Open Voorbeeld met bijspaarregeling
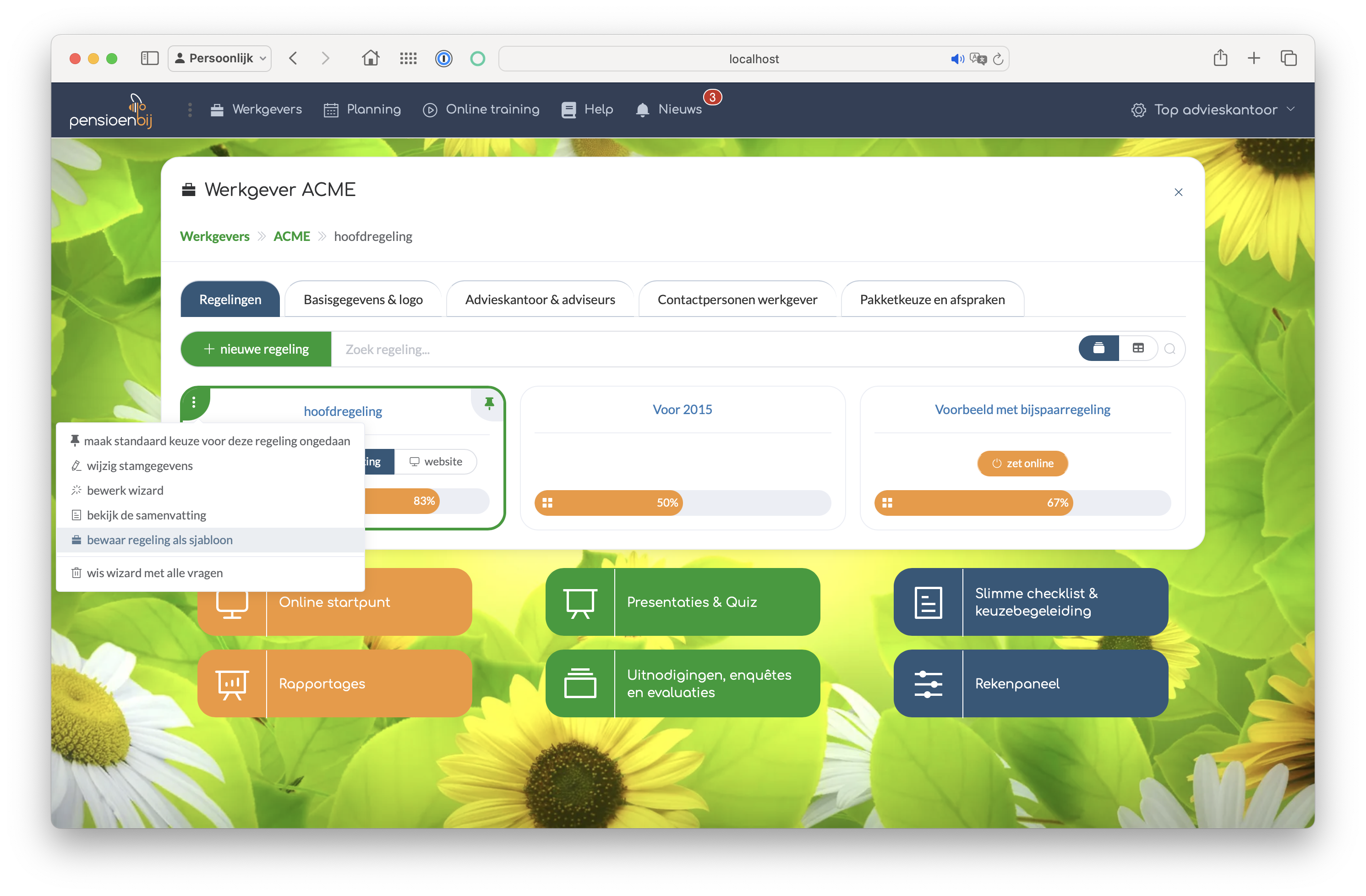The height and width of the screenshot is (896, 1366). [x=1022, y=409]
